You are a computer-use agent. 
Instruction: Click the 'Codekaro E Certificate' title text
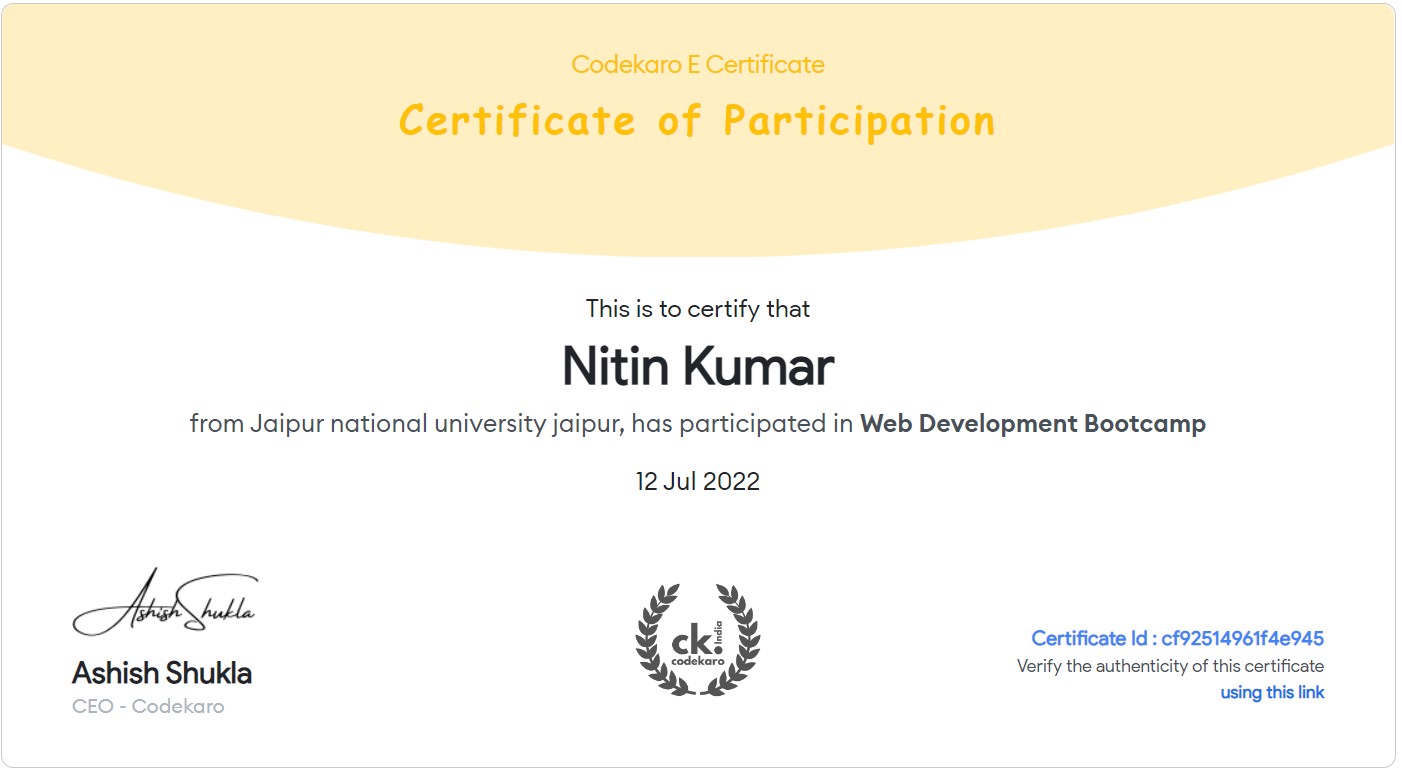pyautogui.click(x=698, y=65)
